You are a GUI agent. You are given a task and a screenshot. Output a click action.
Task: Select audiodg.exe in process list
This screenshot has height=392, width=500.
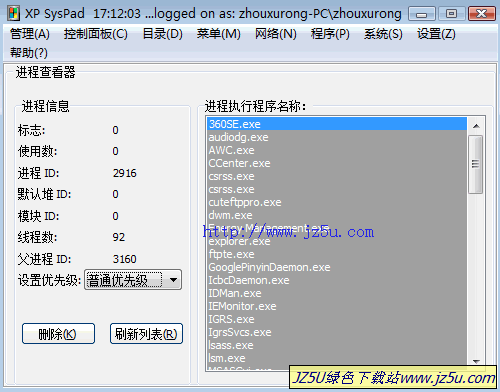click(x=337, y=137)
